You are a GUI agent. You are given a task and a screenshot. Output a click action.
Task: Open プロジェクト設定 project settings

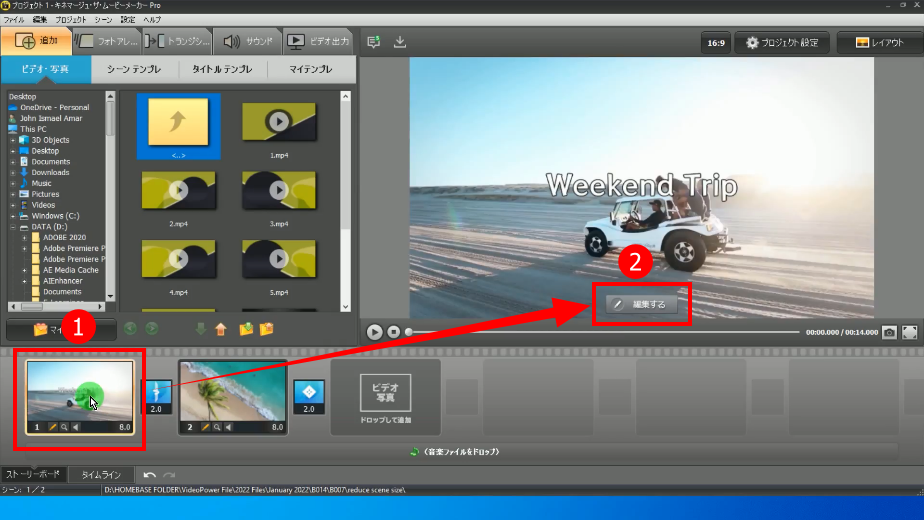783,42
